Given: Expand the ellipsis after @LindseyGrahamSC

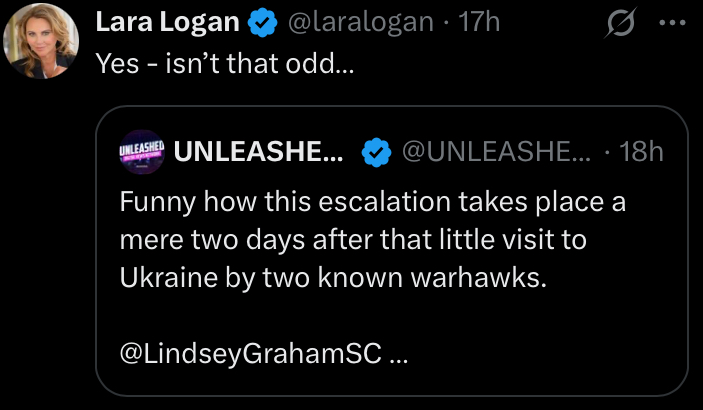Looking at the screenshot, I should coord(399,356).
